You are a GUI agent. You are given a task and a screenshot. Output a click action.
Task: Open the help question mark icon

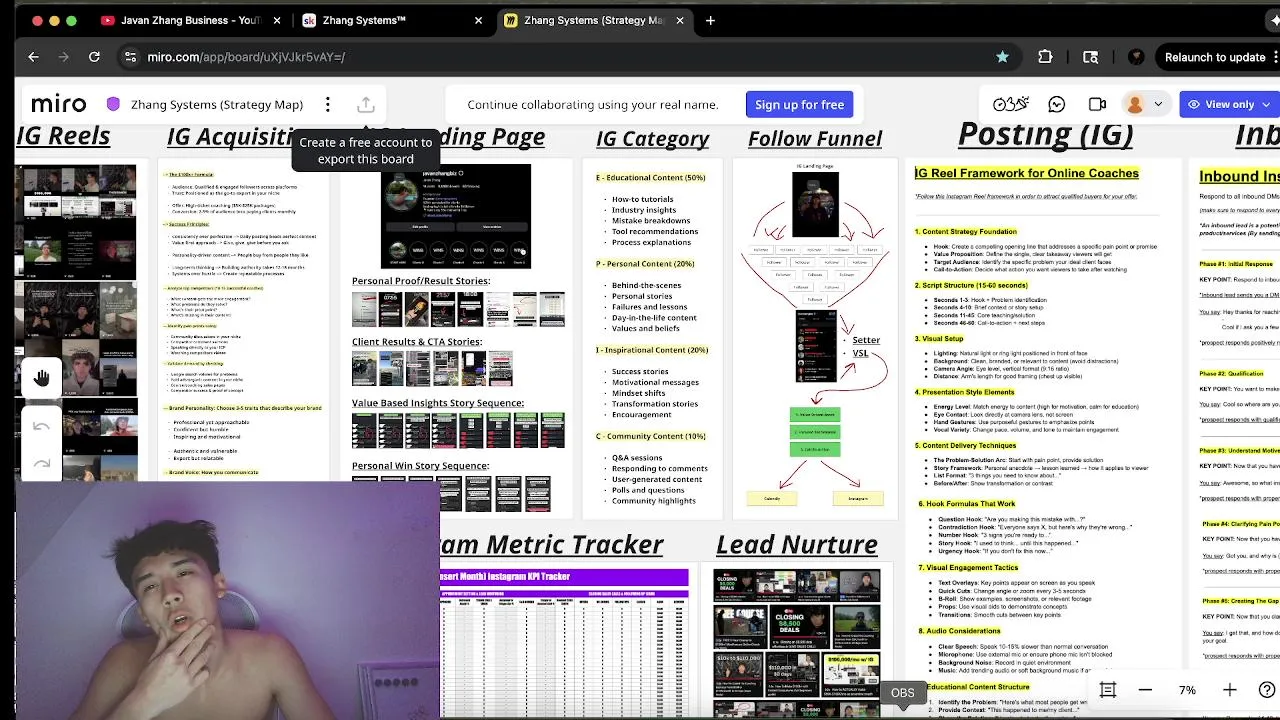click(1267, 690)
